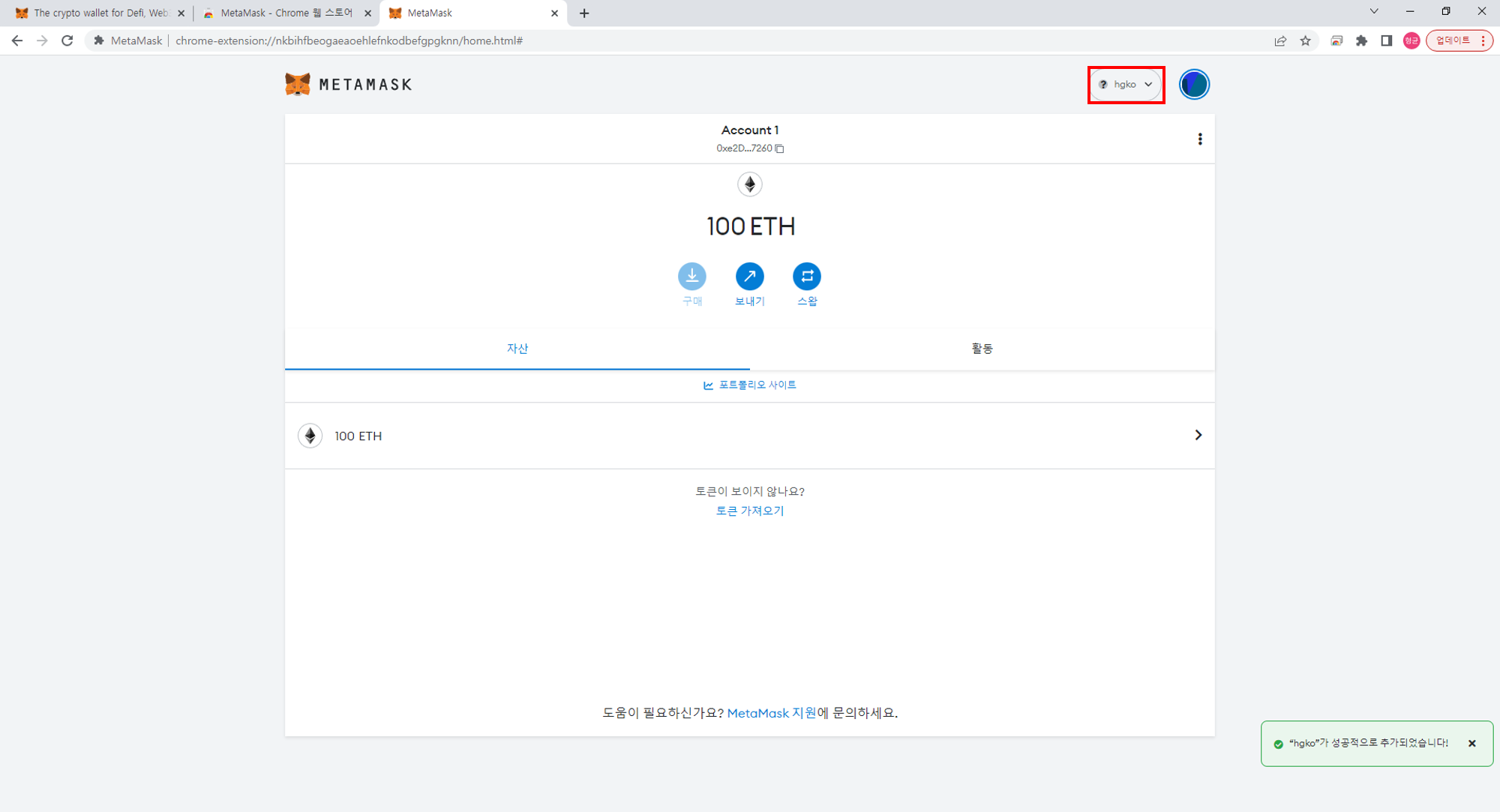Copy the account address with the copy icon
Screen dimensions: 1500x812
[780, 148]
